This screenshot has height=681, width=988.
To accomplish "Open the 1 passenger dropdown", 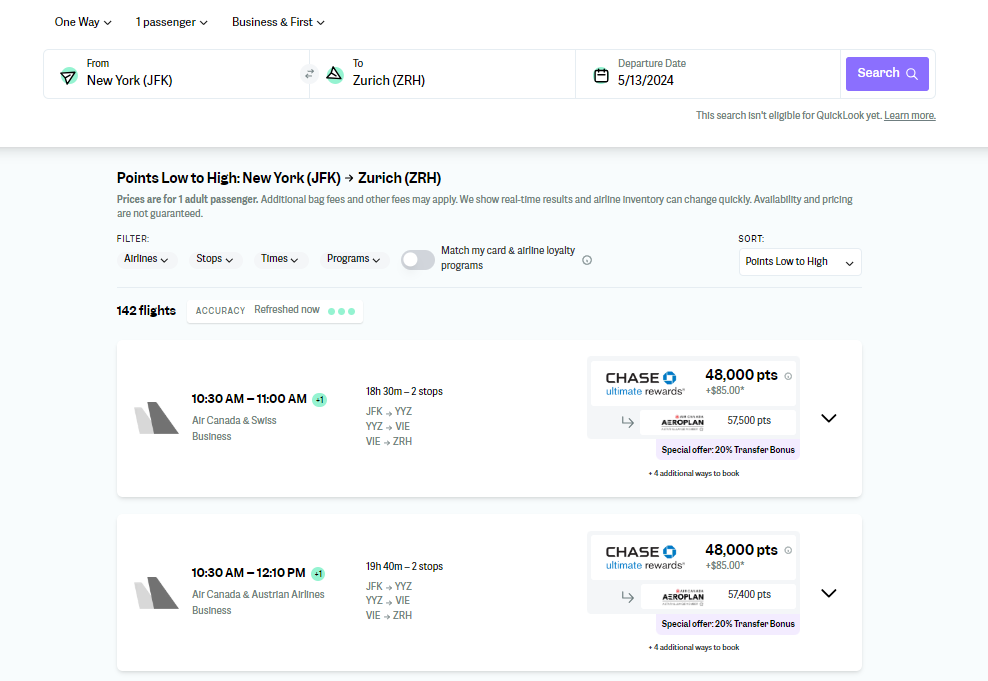I will click(171, 22).
